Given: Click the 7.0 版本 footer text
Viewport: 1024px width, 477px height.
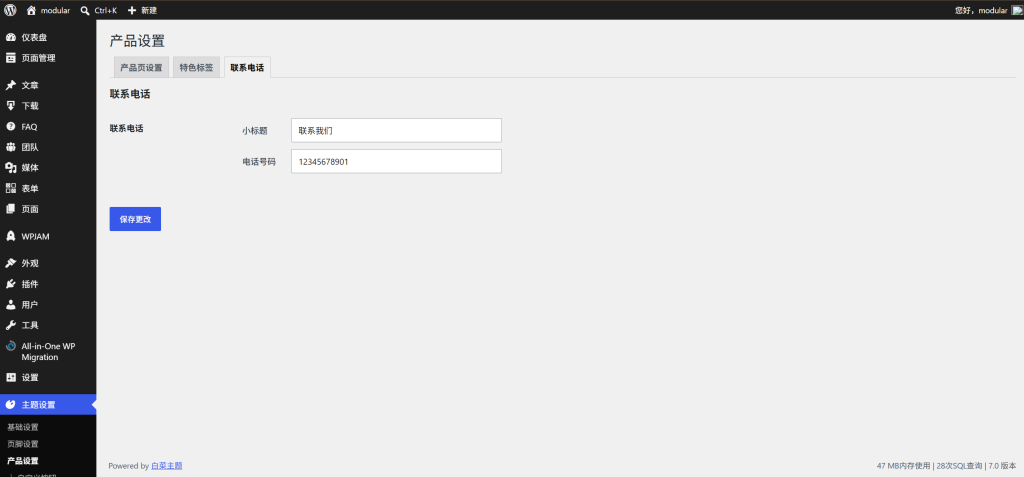Looking at the screenshot, I should pyautogui.click(x=1002, y=466).
